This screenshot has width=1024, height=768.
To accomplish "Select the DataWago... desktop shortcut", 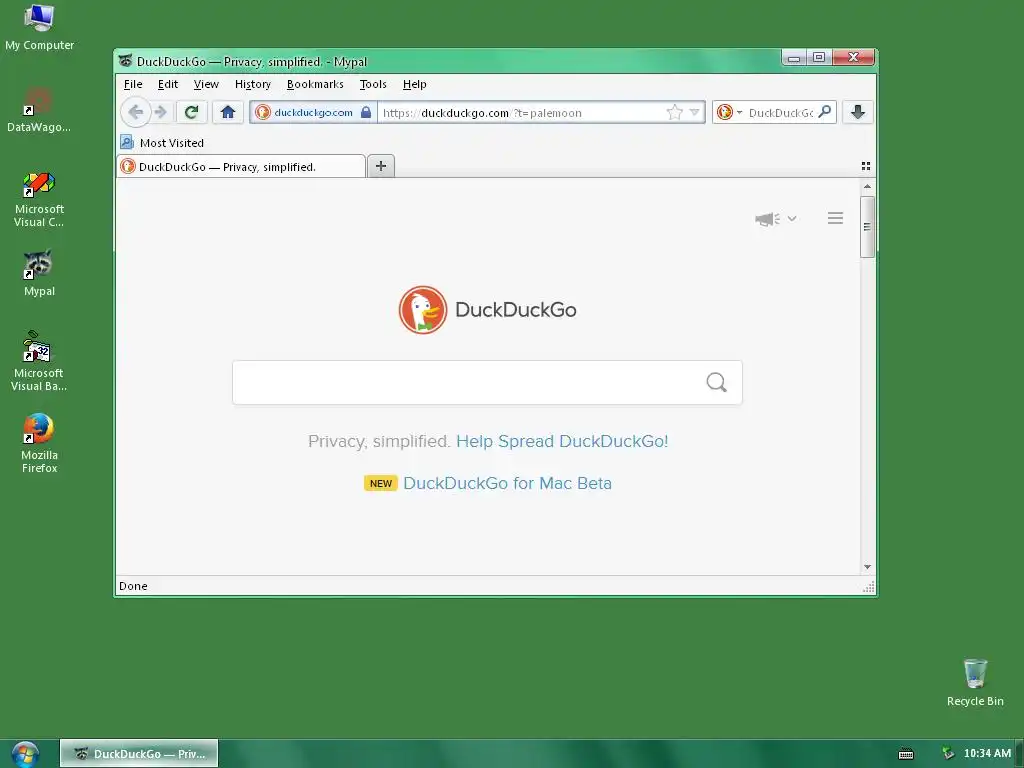I will coord(39,110).
